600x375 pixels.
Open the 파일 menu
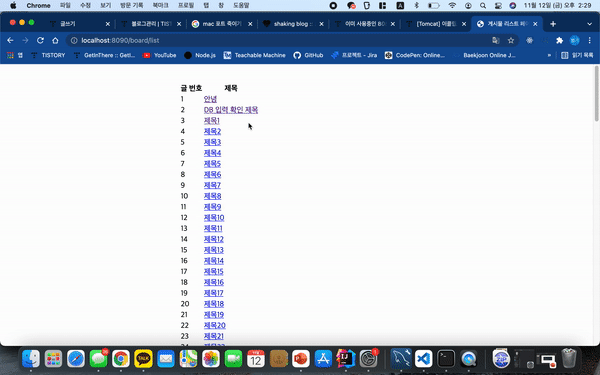(x=65, y=5)
